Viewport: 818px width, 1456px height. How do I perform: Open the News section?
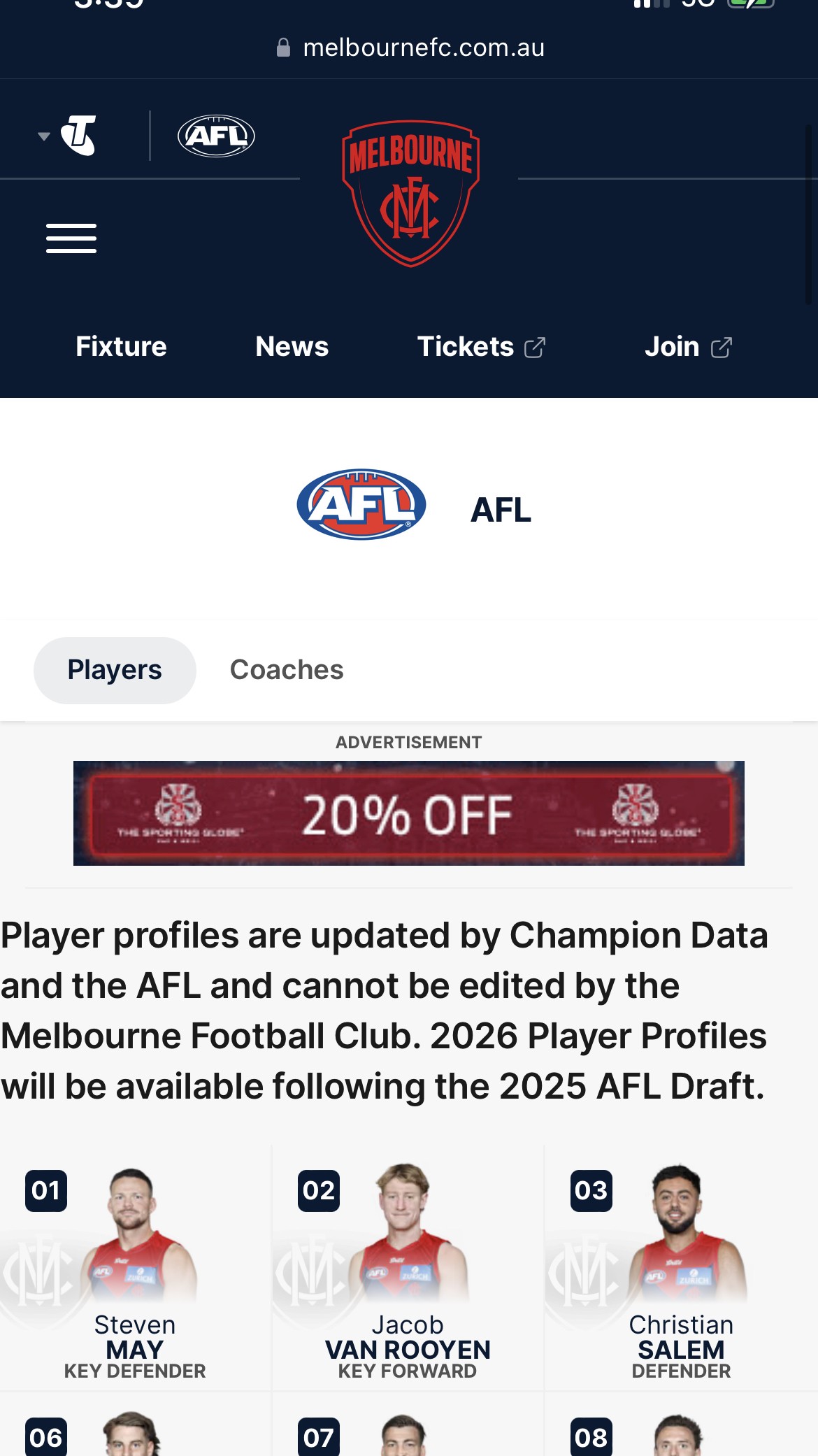tap(292, 347)
